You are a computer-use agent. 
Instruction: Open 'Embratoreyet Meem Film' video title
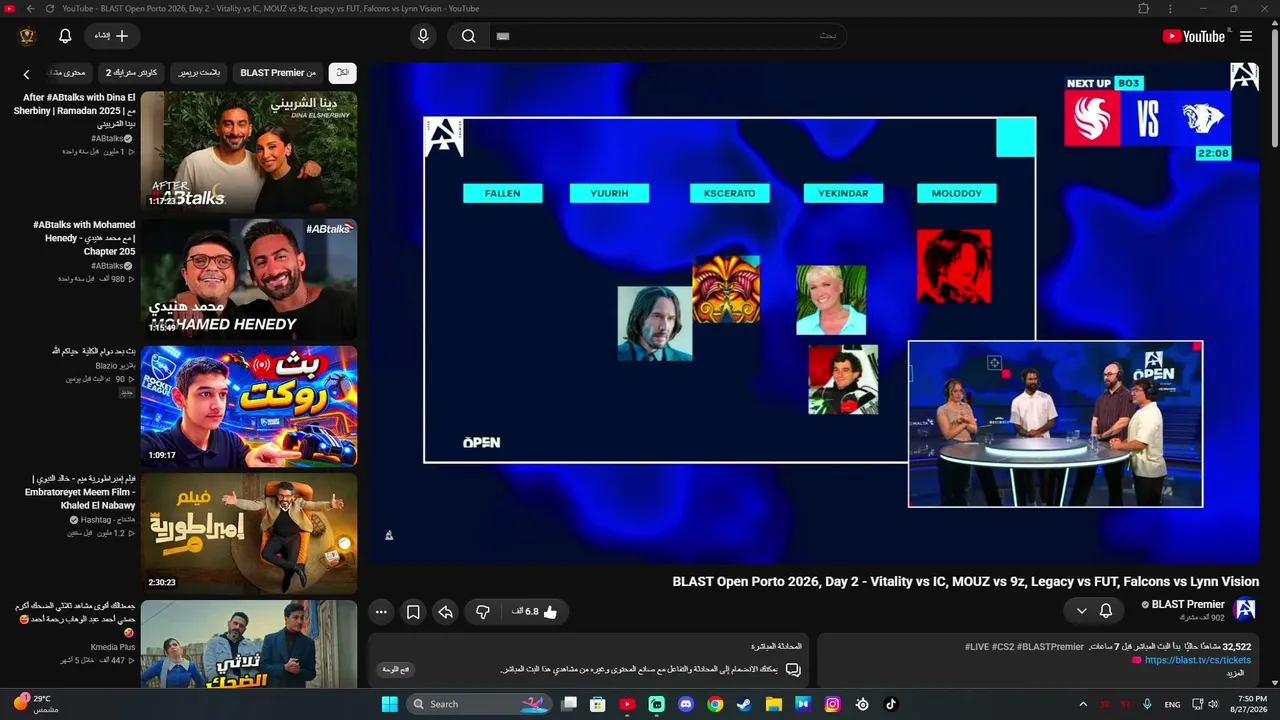pos(82,492)
